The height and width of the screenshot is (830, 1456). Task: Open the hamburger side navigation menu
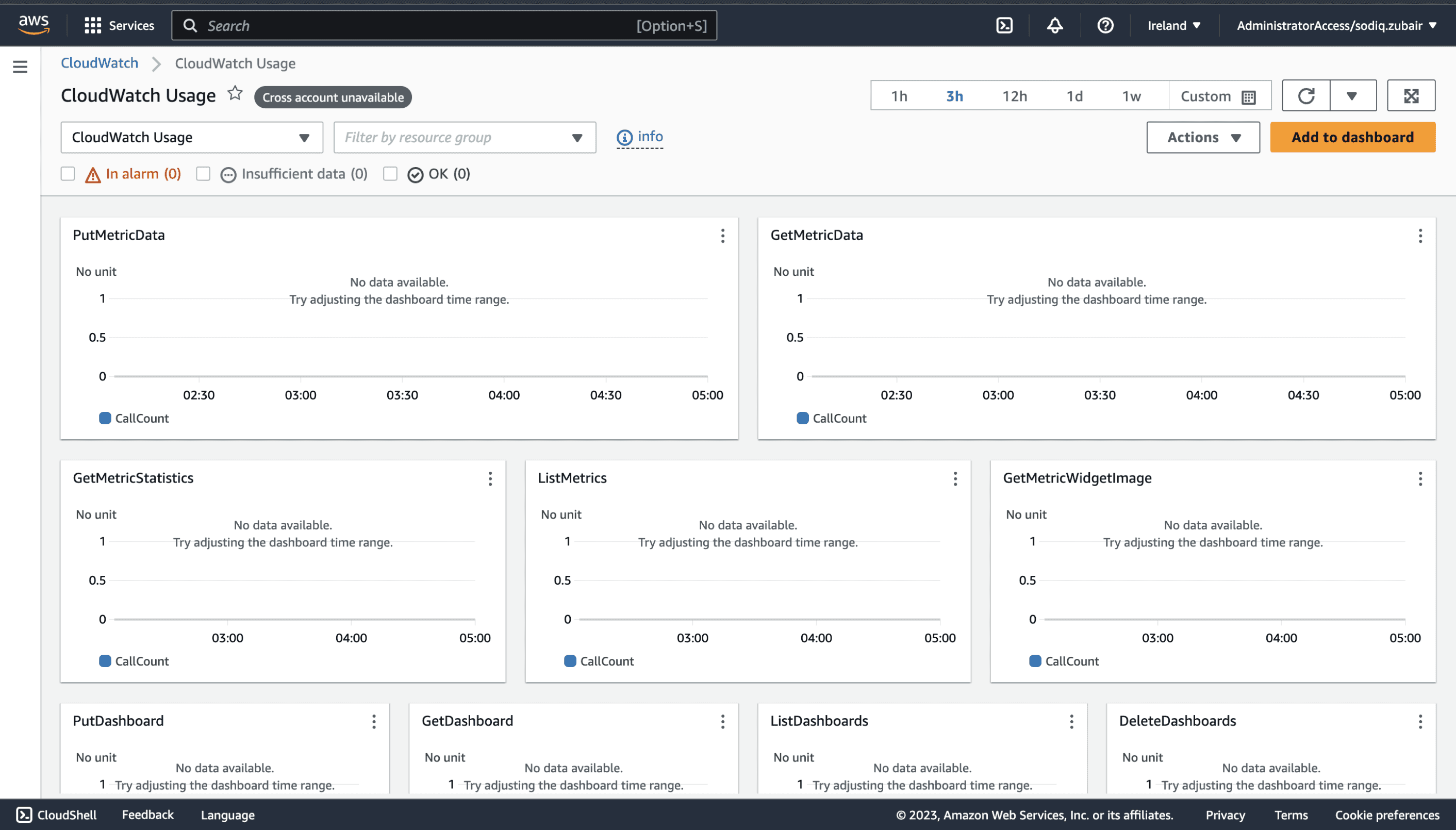tap(20, 67)
